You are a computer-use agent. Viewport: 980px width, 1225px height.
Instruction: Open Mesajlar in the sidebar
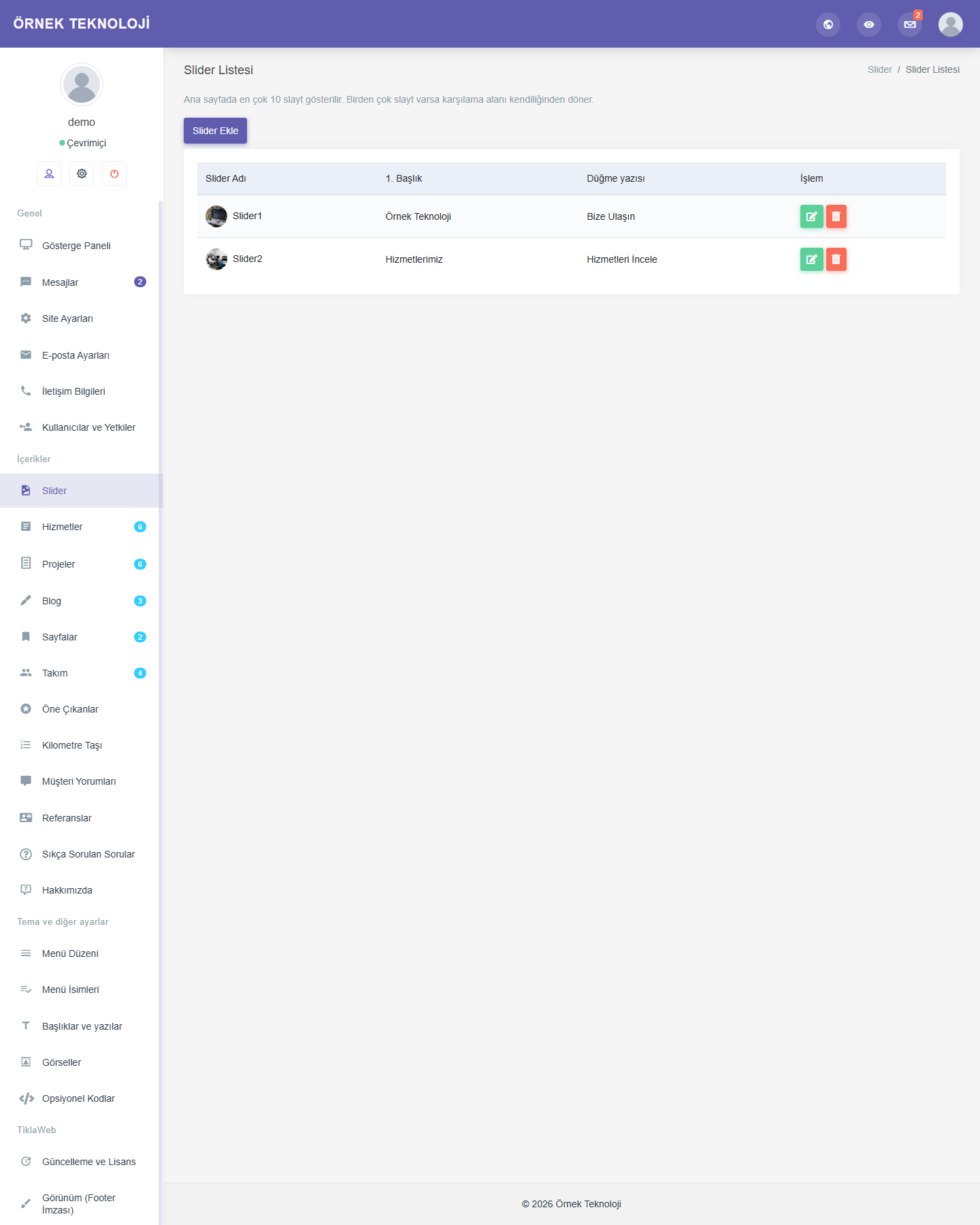pyautogui.click(x=80, y=282)
